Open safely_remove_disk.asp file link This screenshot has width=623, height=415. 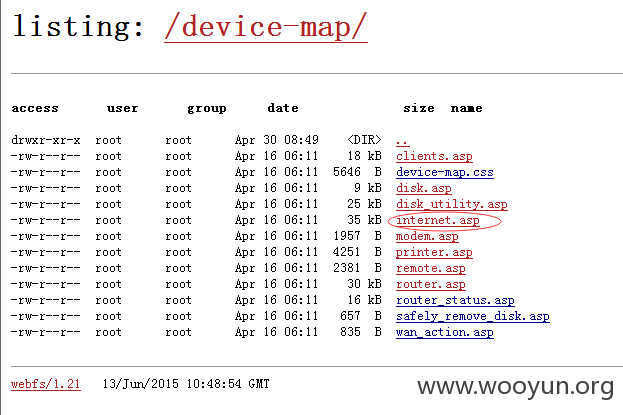point(473,316)
